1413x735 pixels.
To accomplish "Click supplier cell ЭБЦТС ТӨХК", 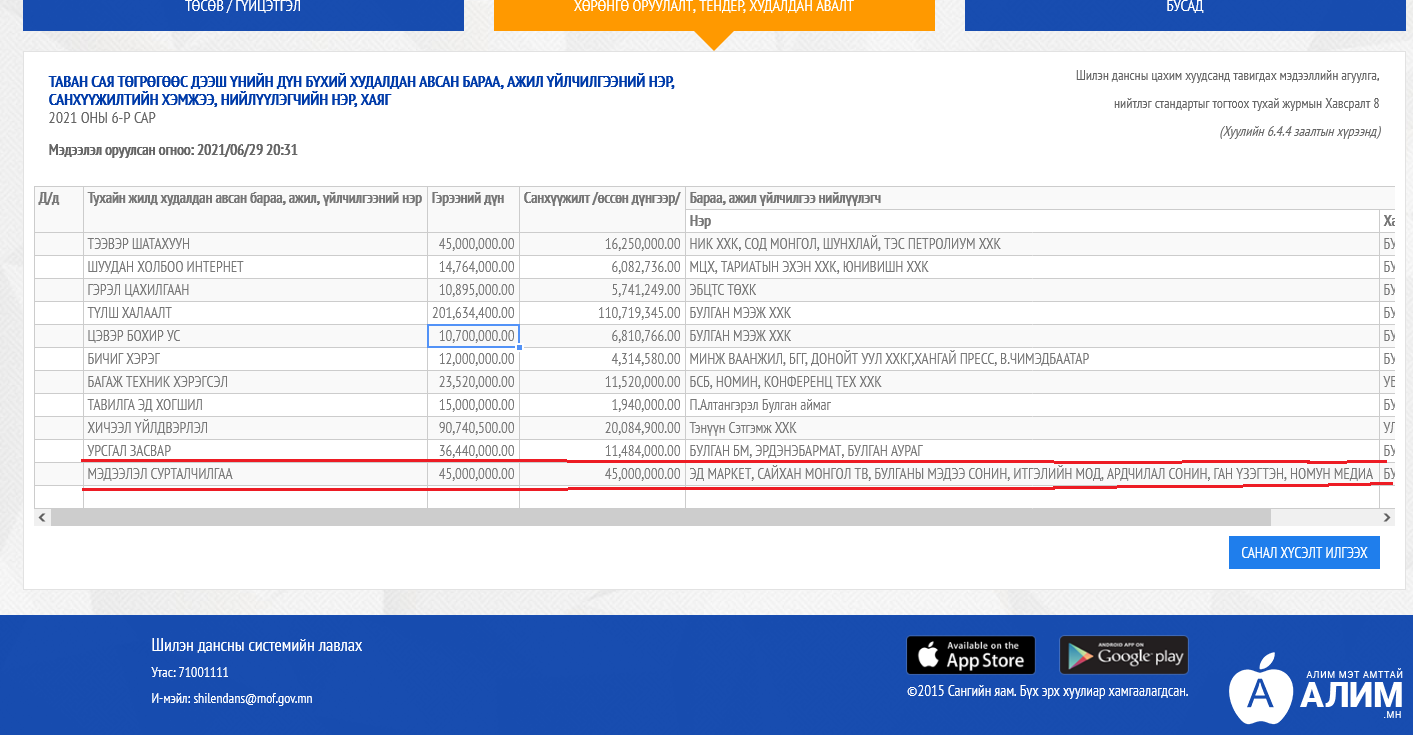I will [x=1032, y=290].
